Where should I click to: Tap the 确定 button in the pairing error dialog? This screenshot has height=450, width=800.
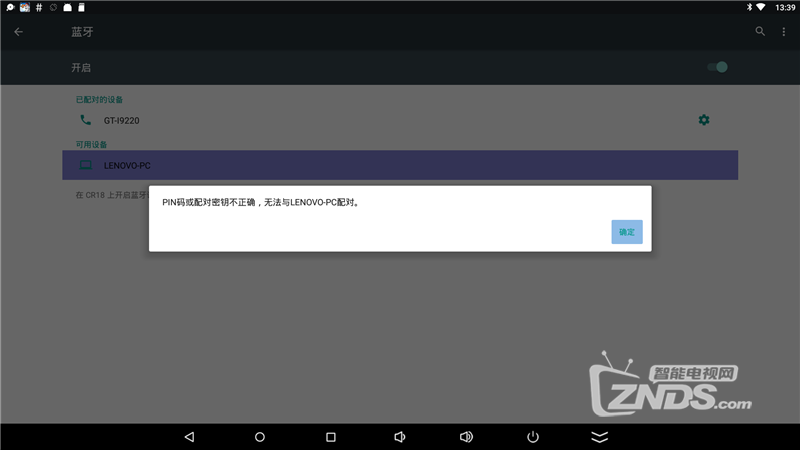point(627,232)
